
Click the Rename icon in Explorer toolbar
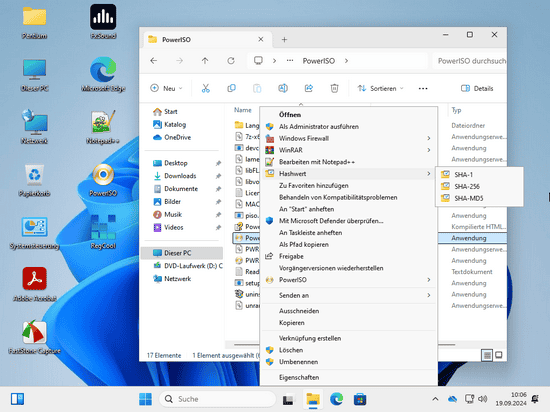[283, 88]
